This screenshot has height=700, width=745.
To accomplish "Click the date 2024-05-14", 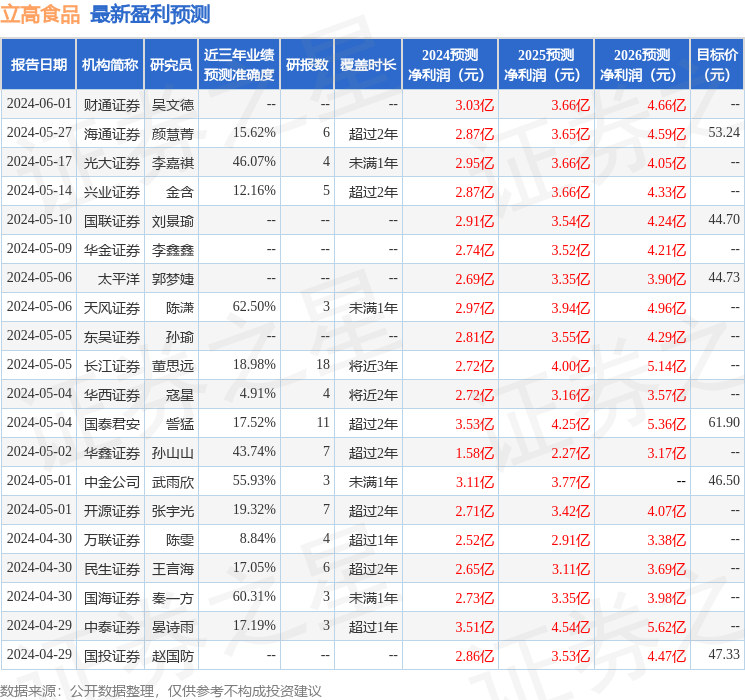I will pos(39,191).
